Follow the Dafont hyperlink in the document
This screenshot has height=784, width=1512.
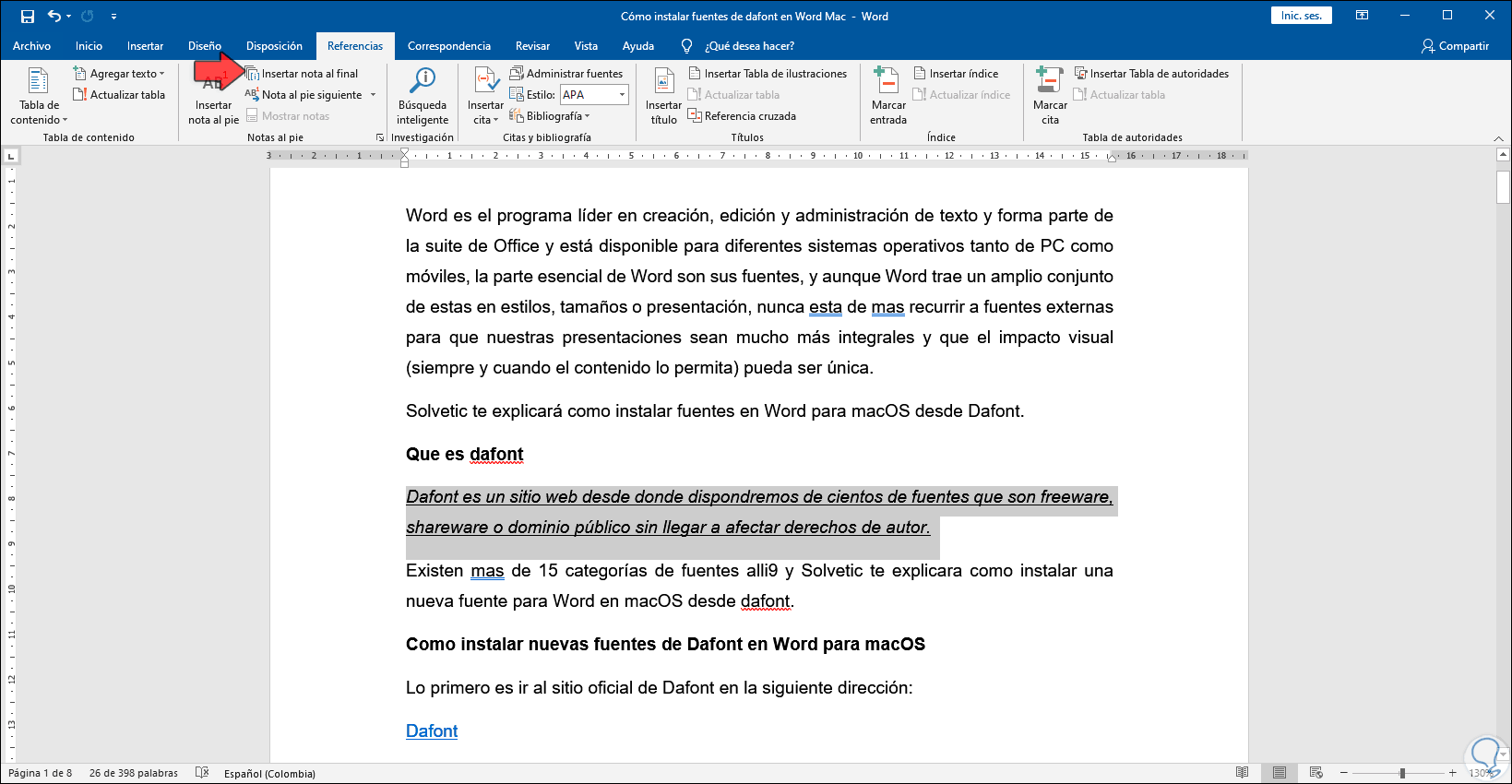[432, 731]
